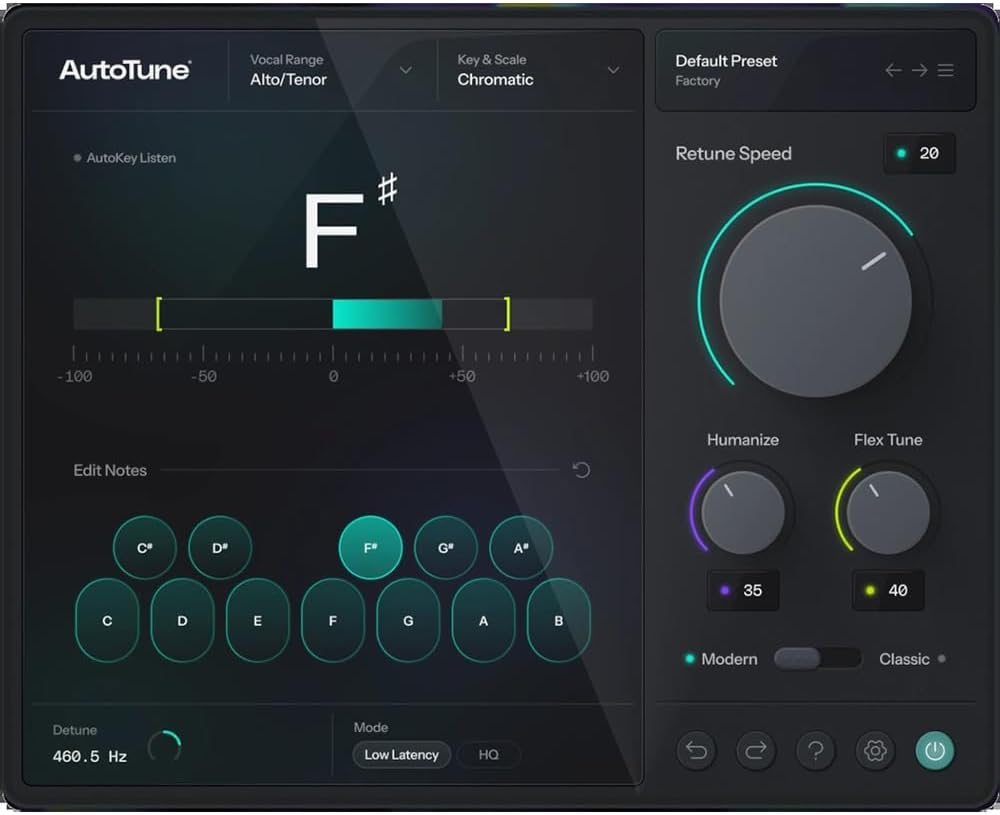Screen dimensions: 1000x815
Task: Click the Flex Tune label text
Action: (888, 439)
